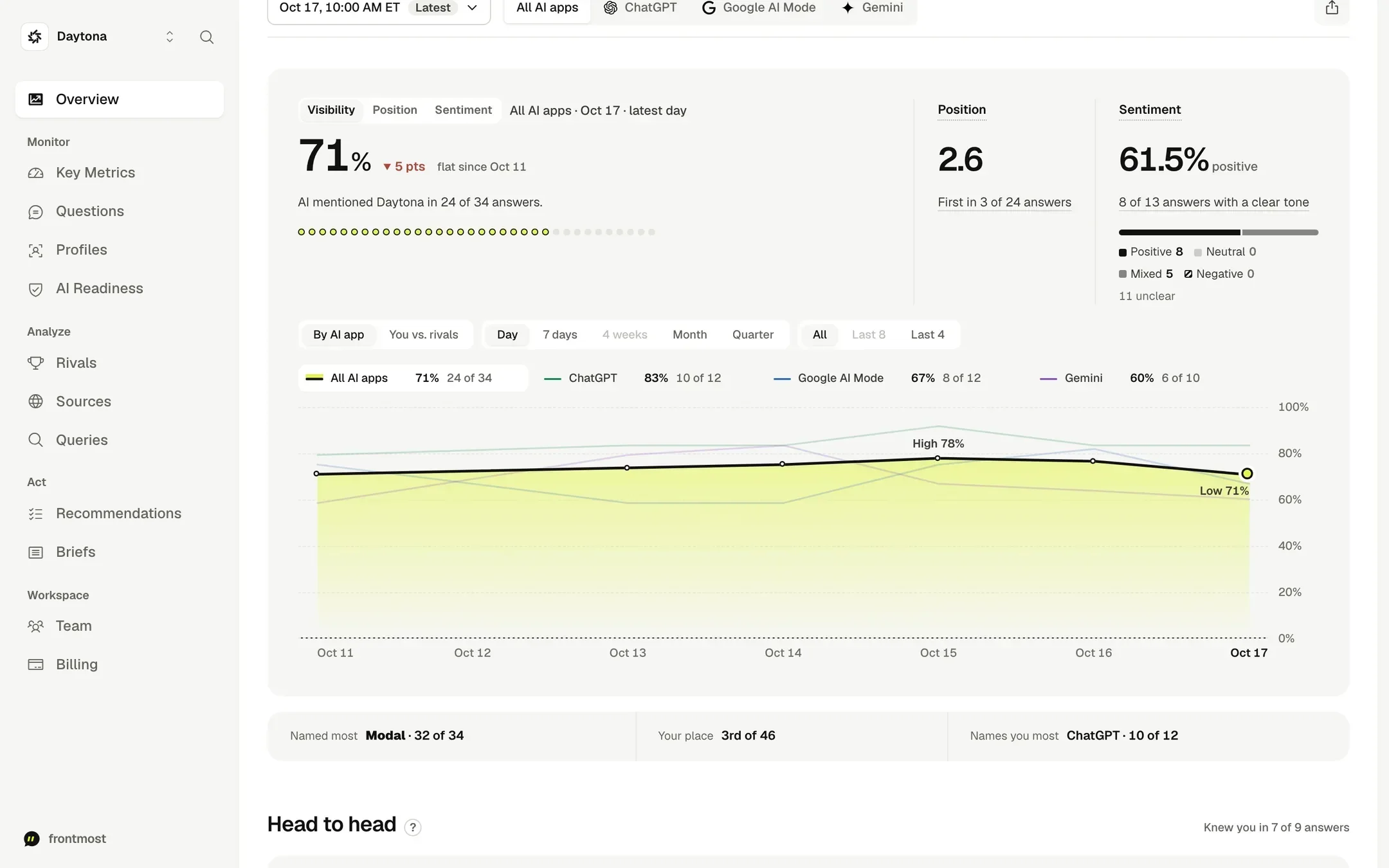Screen dimensions: 1389x868
Task: Click the Daytona logo icon
Action: click(x=35, y=37)
